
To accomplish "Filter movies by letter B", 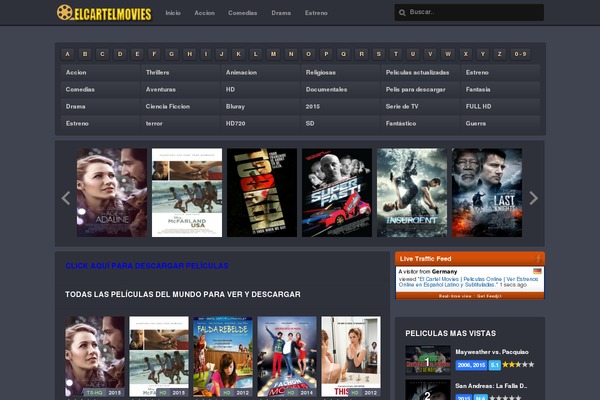I will coord(85,54).
